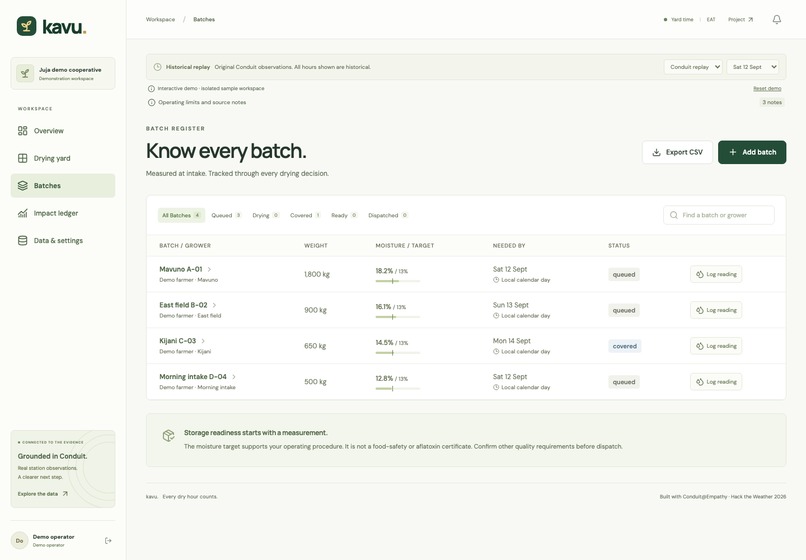Click the Batches stack icon
806x560 pixels.
click(23, 186)
